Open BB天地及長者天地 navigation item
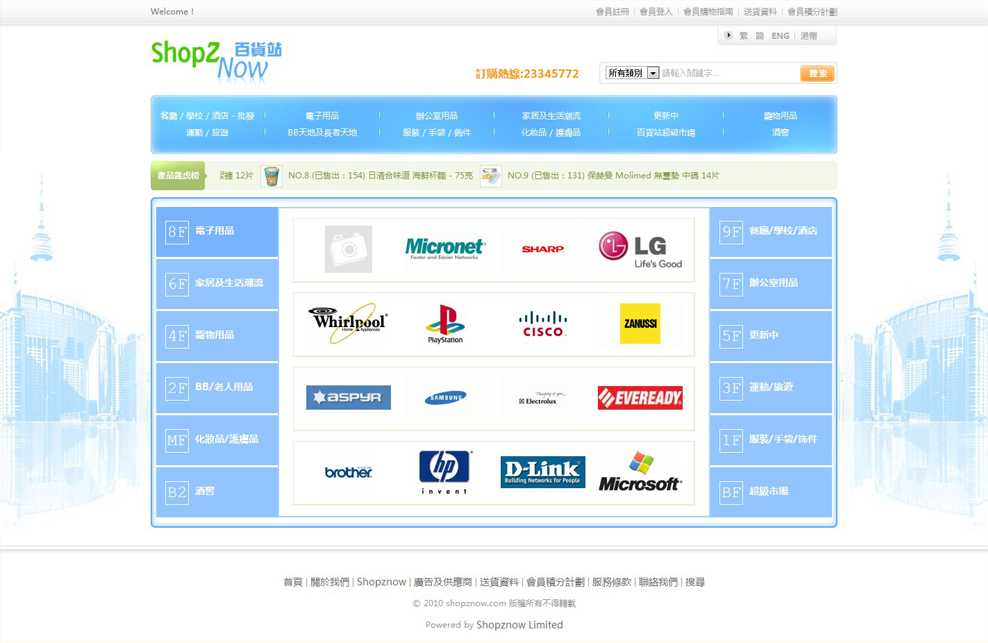This screenshot has width=988, height=643. click(323, 132)
